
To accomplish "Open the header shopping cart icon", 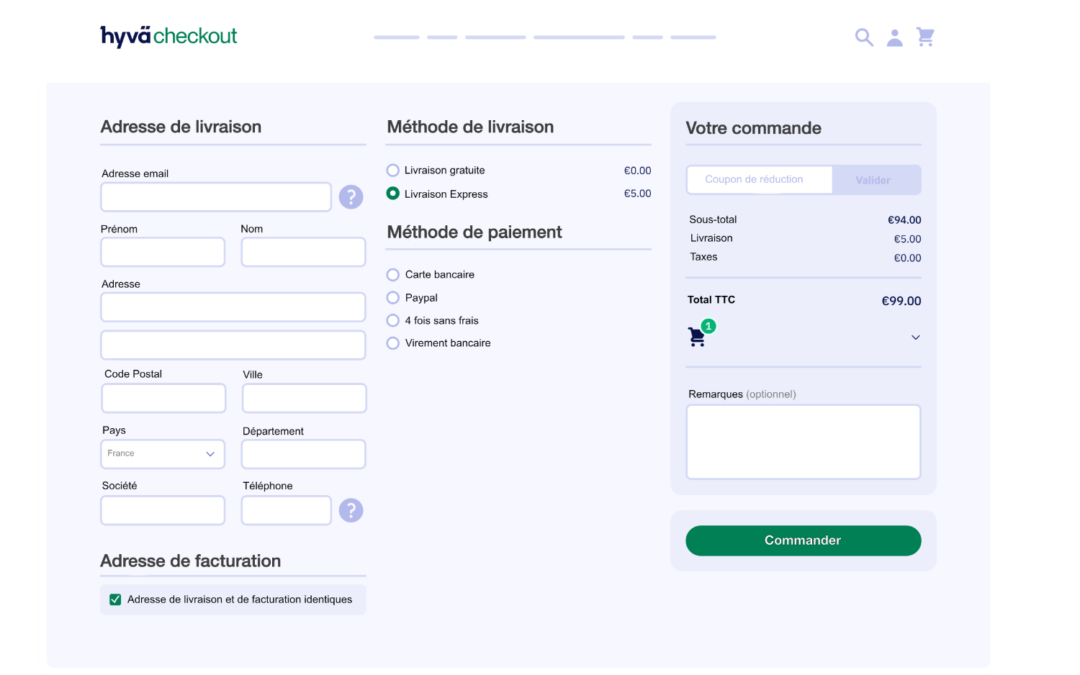I will point(926,38).
